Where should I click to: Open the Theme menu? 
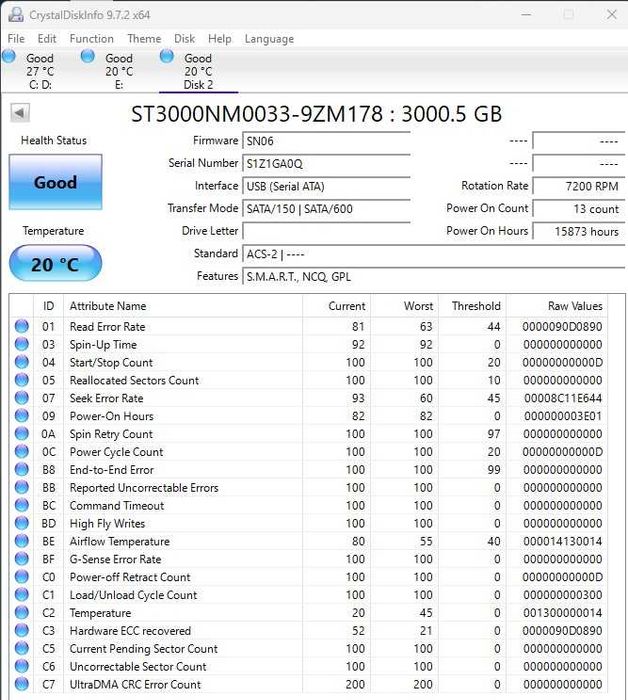[144, 39]
